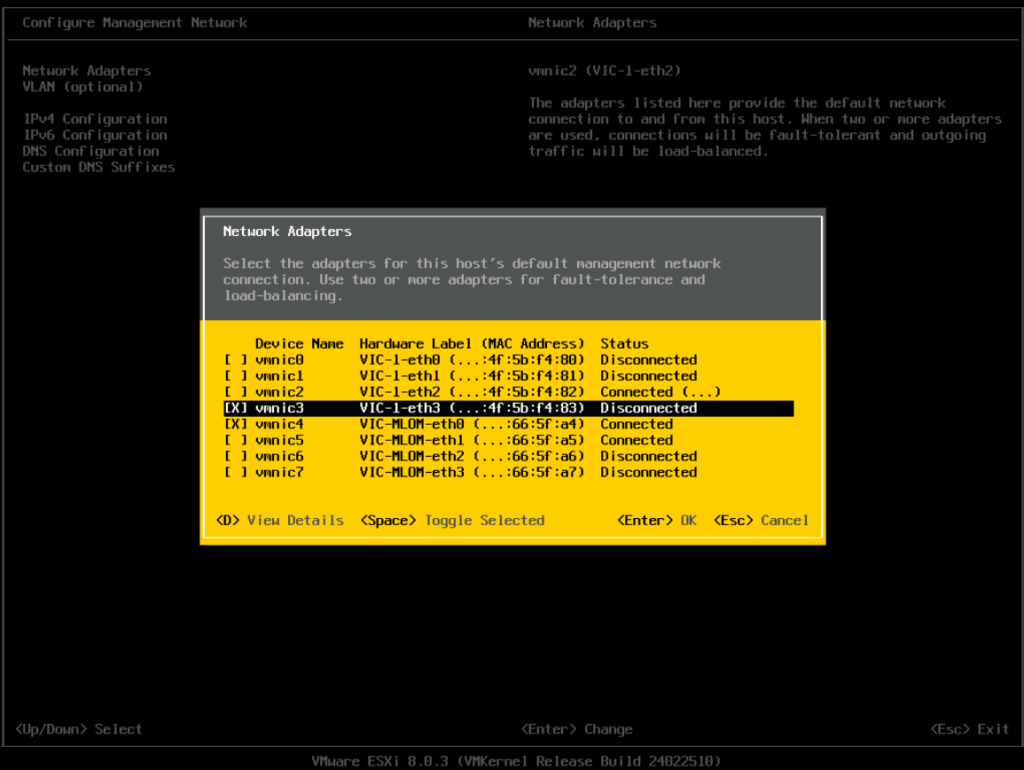Click <Esc> Cancel in dialog
The width and height of the screenshot is (1024, 770).
tap(761, 521)
